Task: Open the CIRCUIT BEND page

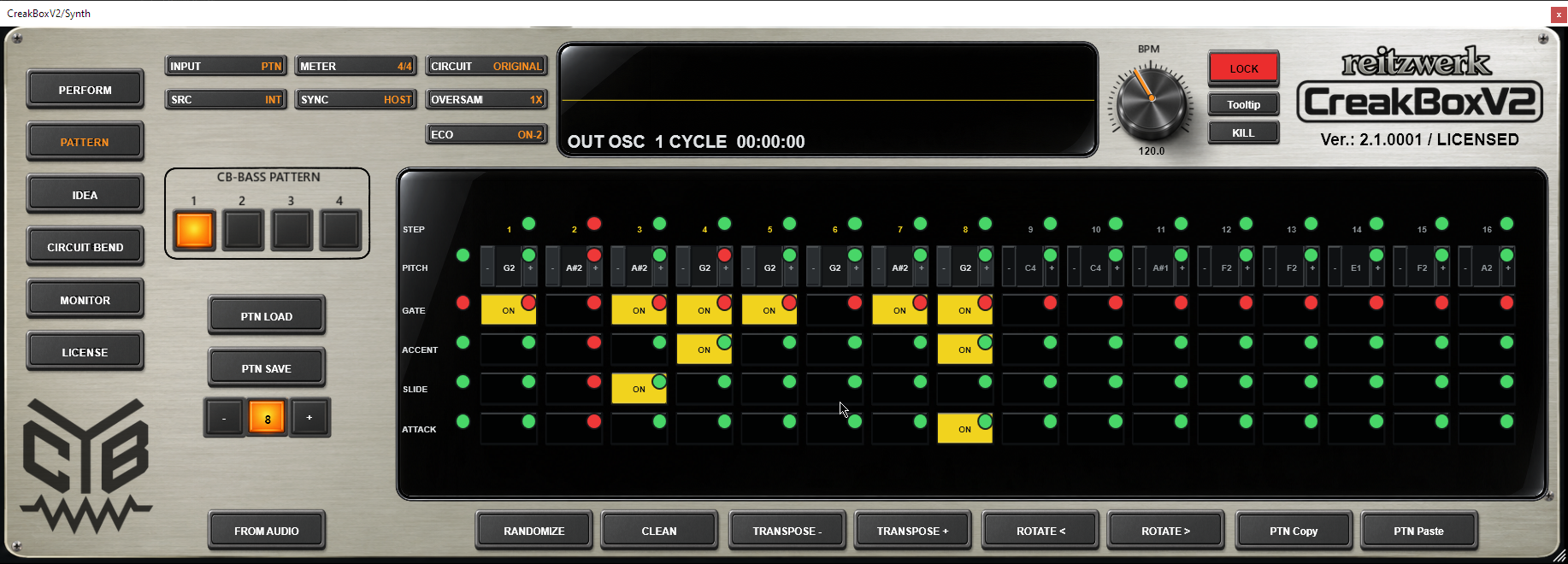Action: (x=85, y=247)
